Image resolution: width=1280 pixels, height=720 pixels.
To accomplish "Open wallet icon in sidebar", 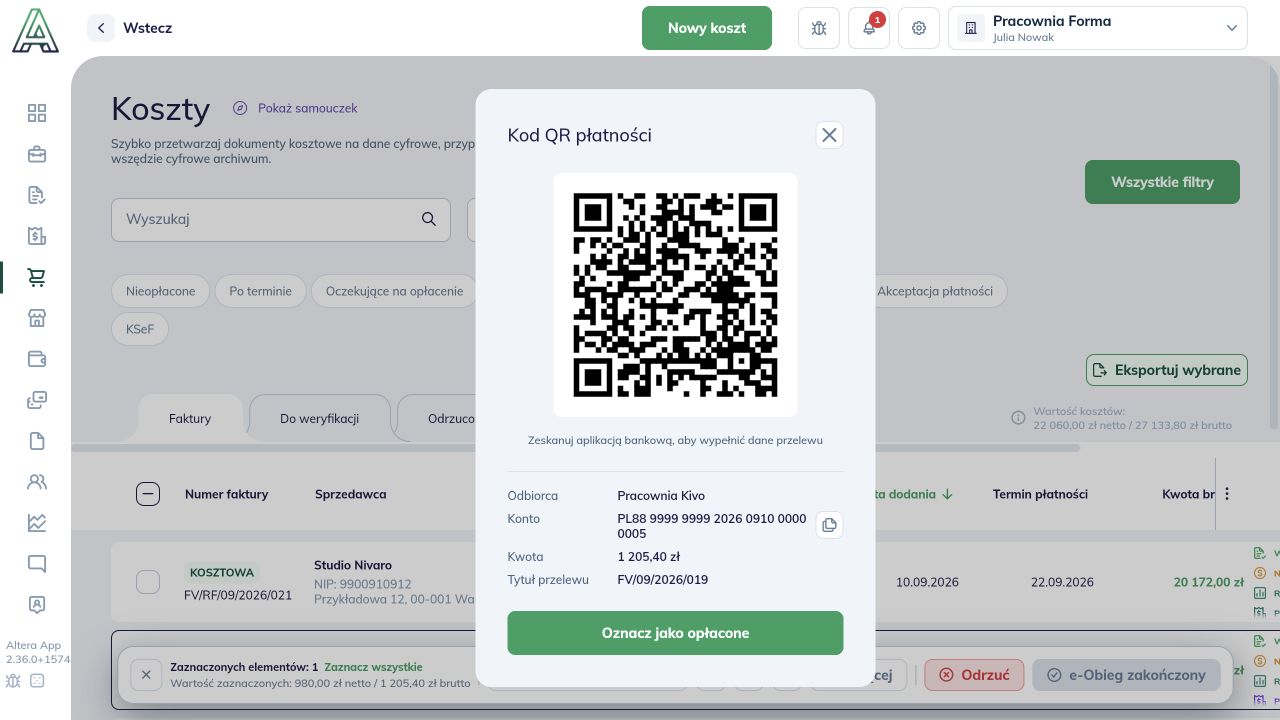I will click(37, 359).
